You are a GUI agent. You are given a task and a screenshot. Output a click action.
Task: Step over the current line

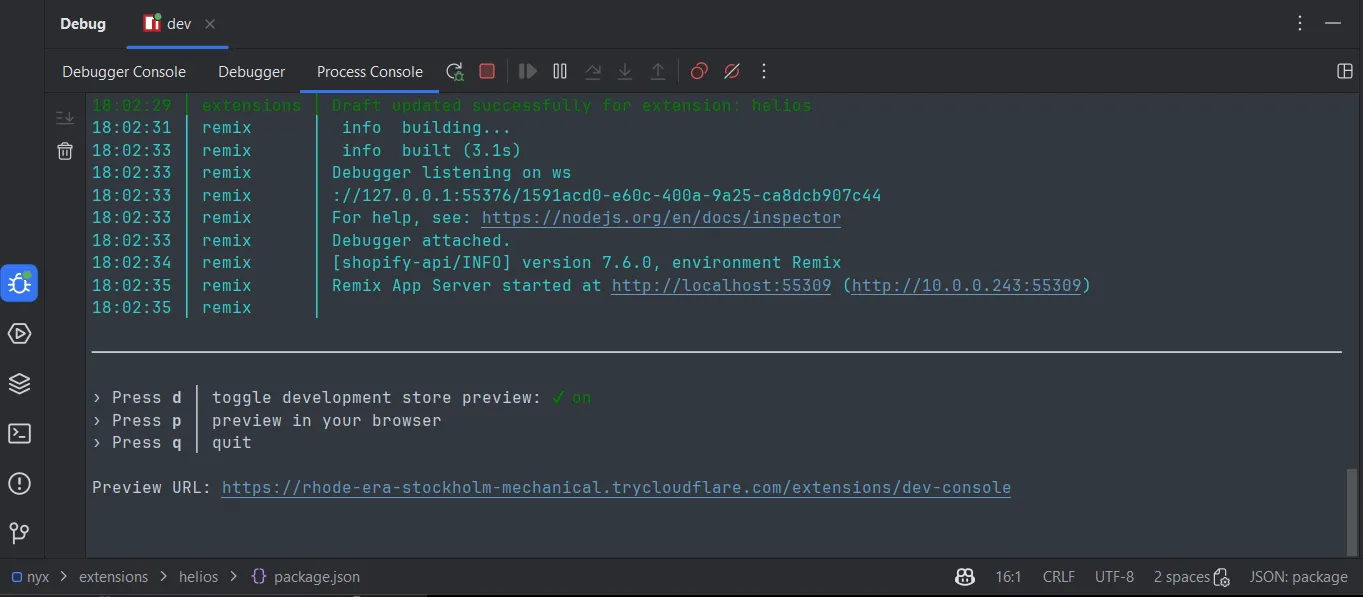[x=592, y=71]
